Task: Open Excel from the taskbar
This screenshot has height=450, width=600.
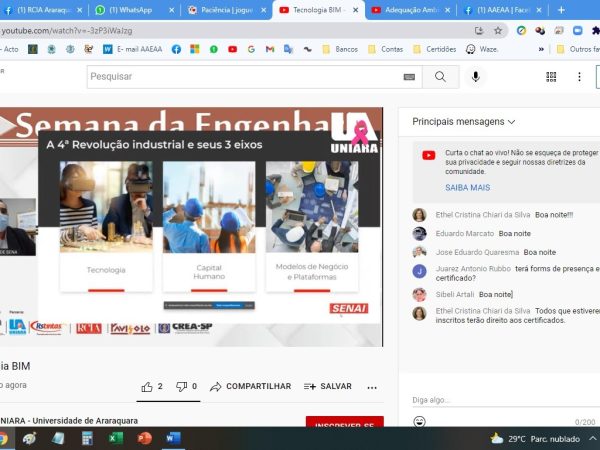Action: pos(116,438)
